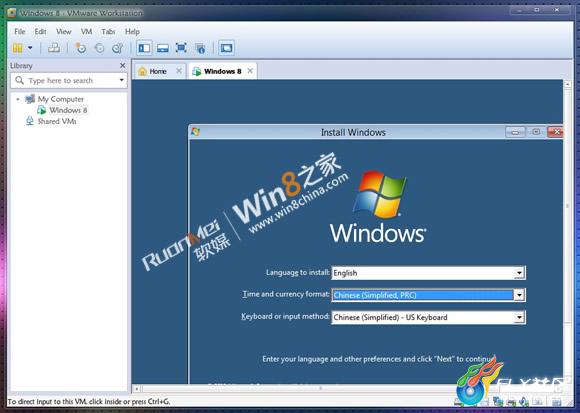
Task: Select Windows 8 in the Library tree
Action: [x=68, y=110]
